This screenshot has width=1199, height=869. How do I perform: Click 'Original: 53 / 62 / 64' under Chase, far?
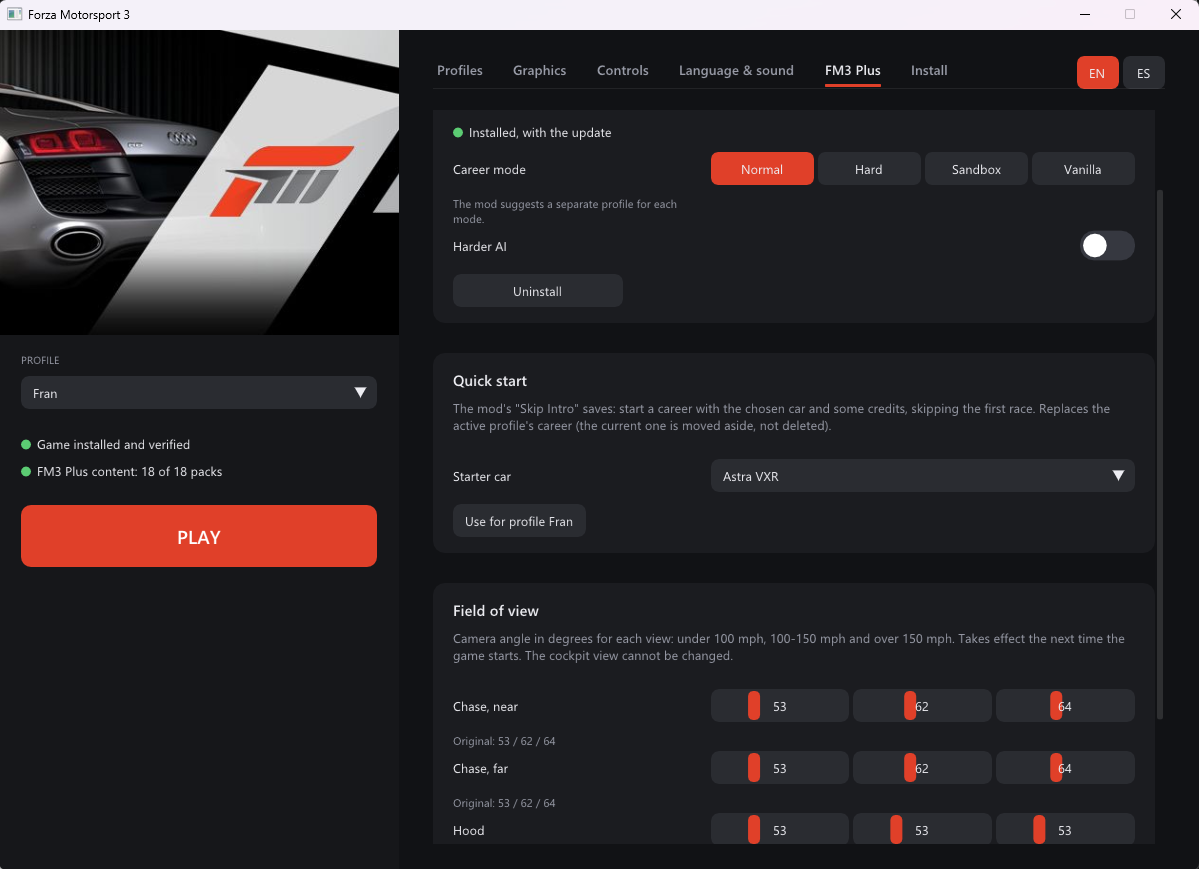coord(504,802)
